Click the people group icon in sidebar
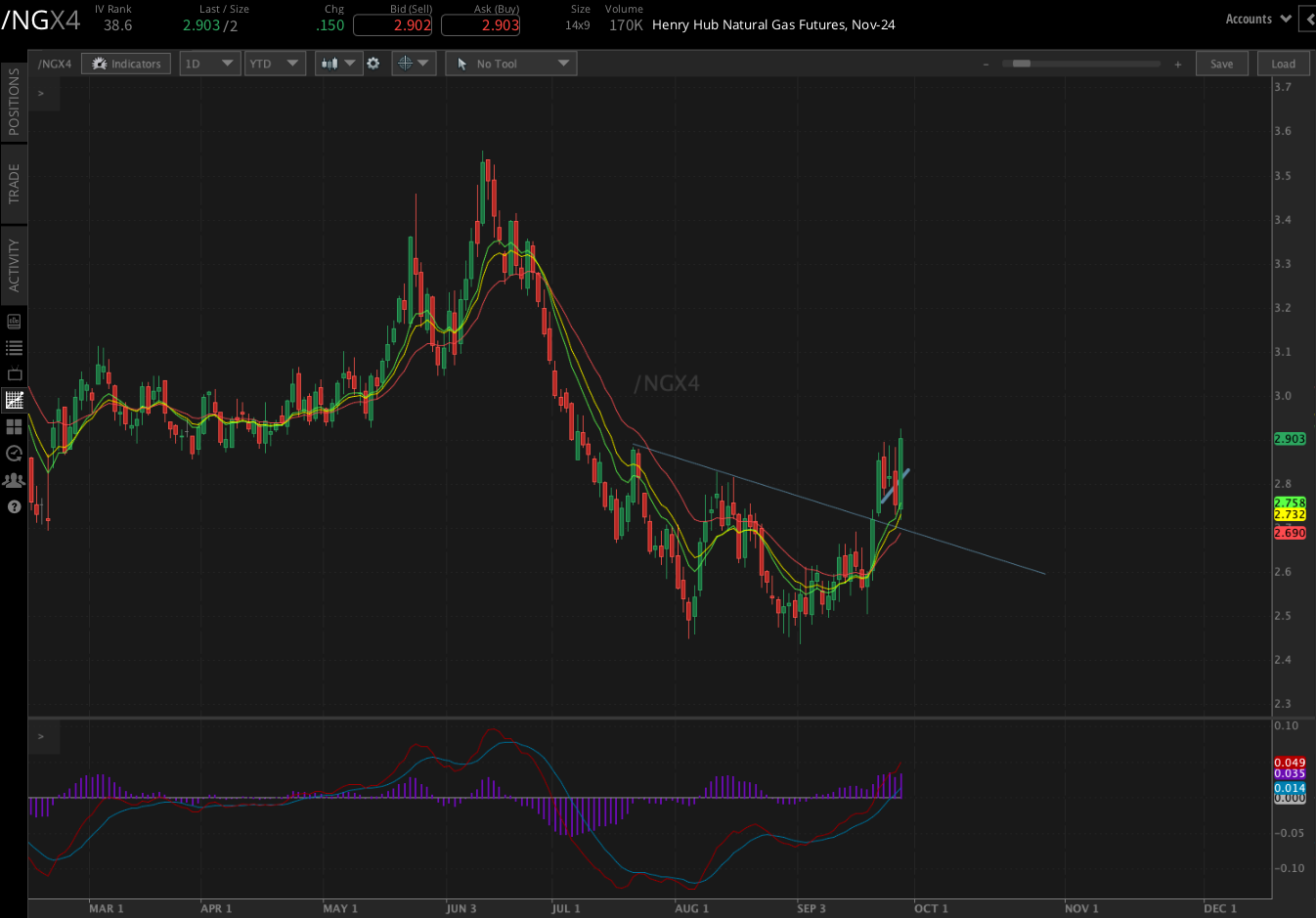 coord(14,480)
